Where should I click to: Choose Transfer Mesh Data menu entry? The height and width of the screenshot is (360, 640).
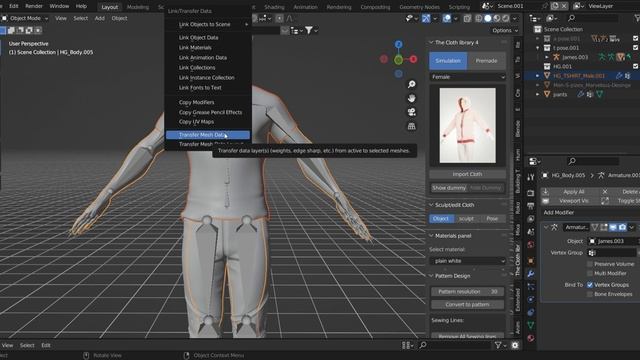tap(208, 135)
